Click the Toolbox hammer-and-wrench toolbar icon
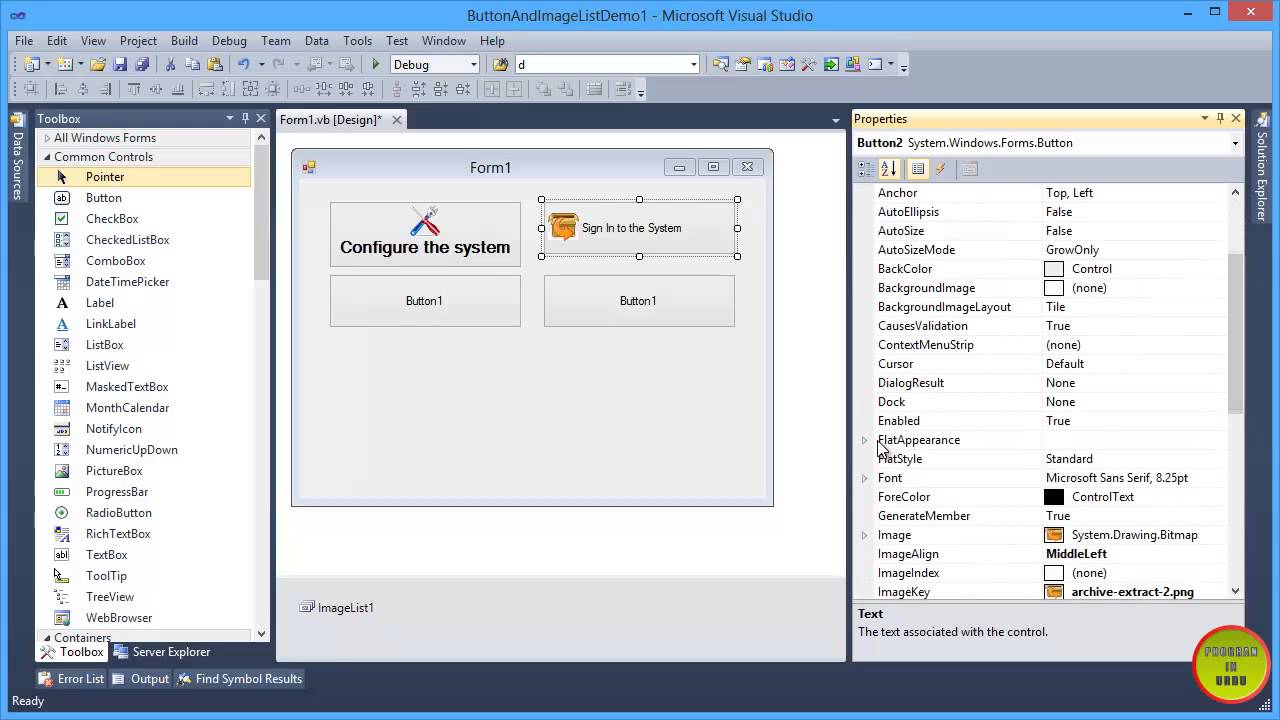 809,64
